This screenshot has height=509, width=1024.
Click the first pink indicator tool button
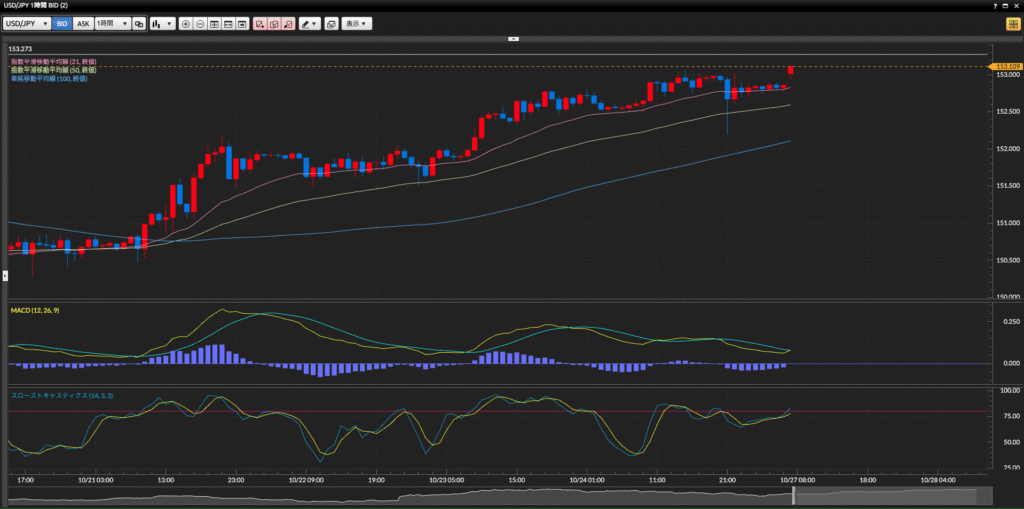click(259, 23)
